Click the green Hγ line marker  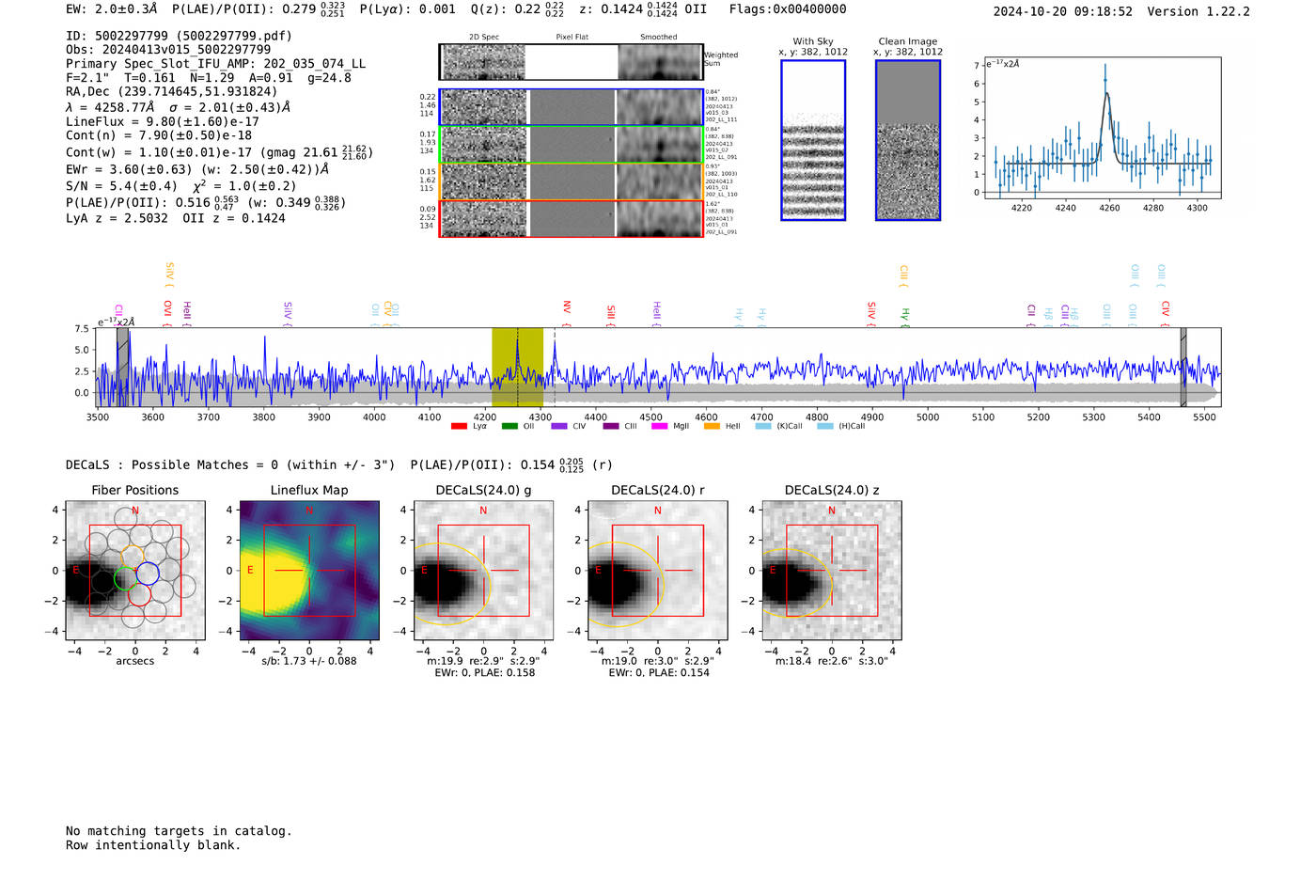905,317
